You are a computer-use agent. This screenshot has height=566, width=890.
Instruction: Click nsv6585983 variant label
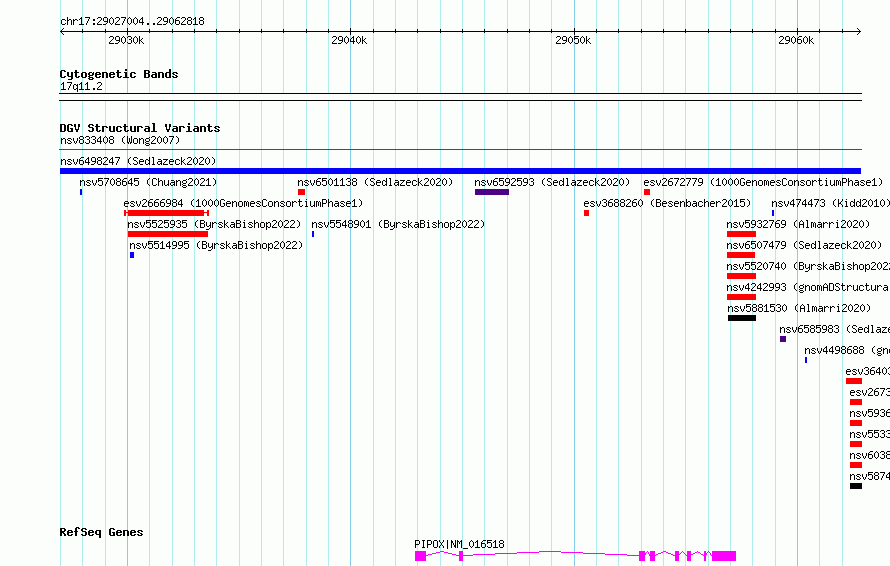click(834, 329)
